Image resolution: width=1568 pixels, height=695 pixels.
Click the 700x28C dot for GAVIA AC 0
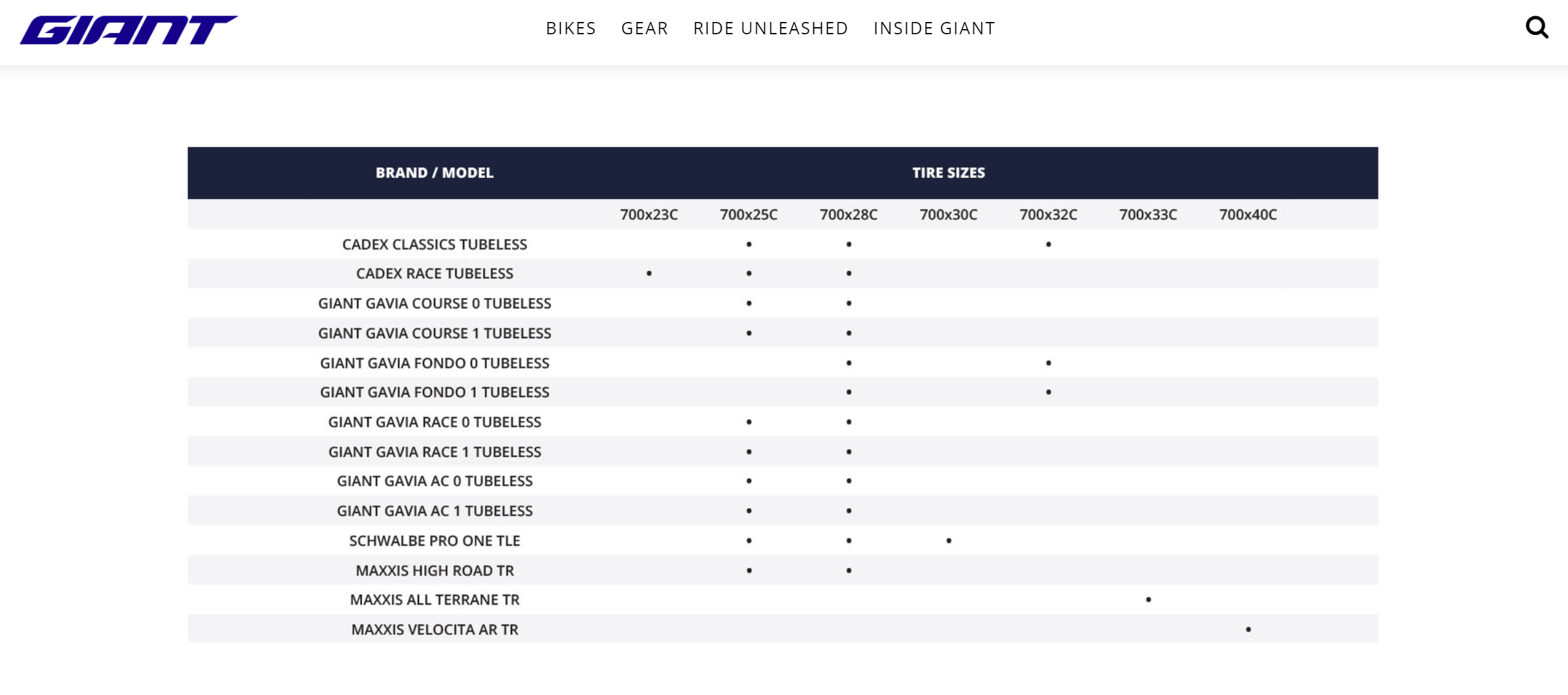[849, 481]
